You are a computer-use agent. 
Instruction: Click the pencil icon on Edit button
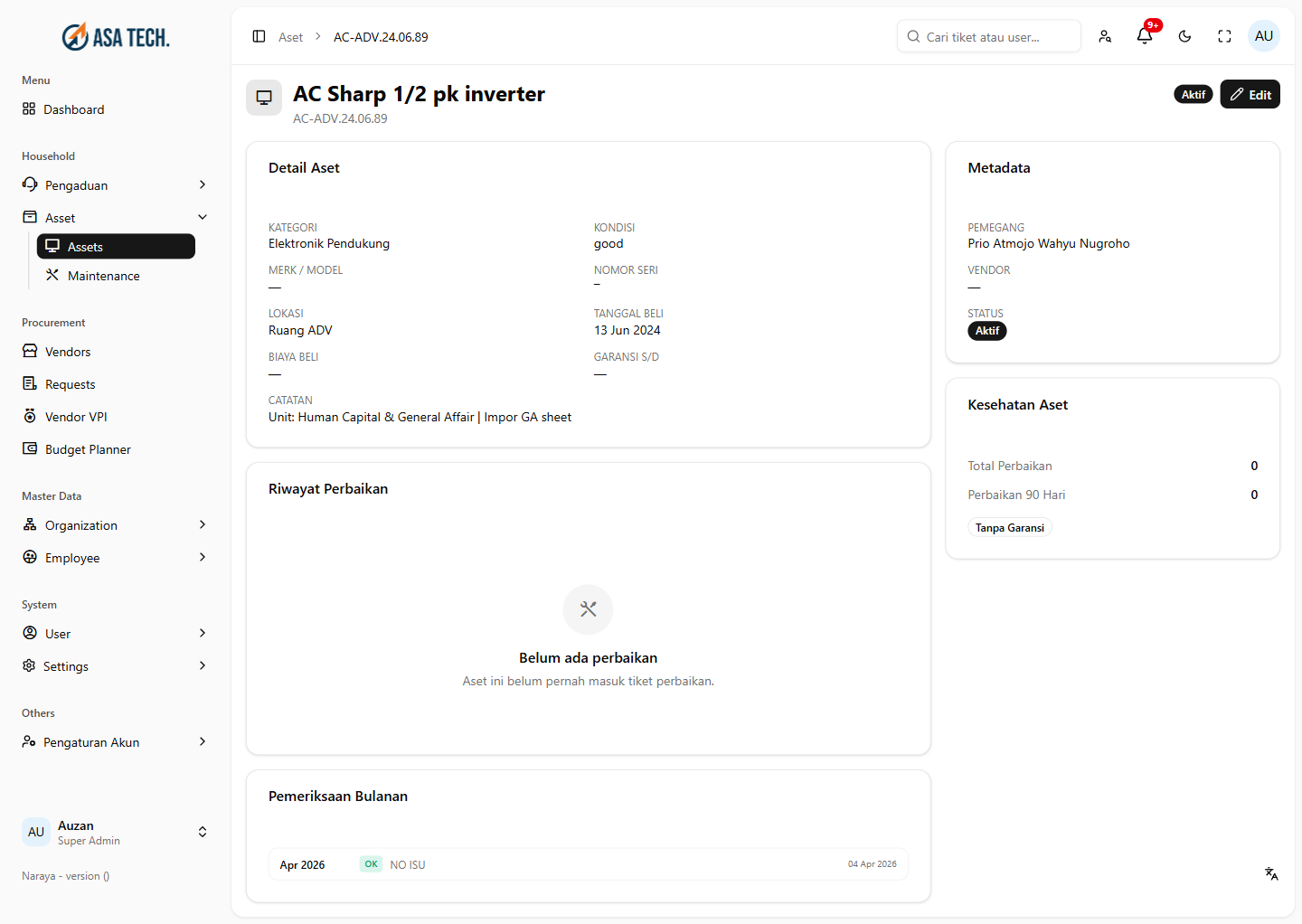tap(1237, 94)
